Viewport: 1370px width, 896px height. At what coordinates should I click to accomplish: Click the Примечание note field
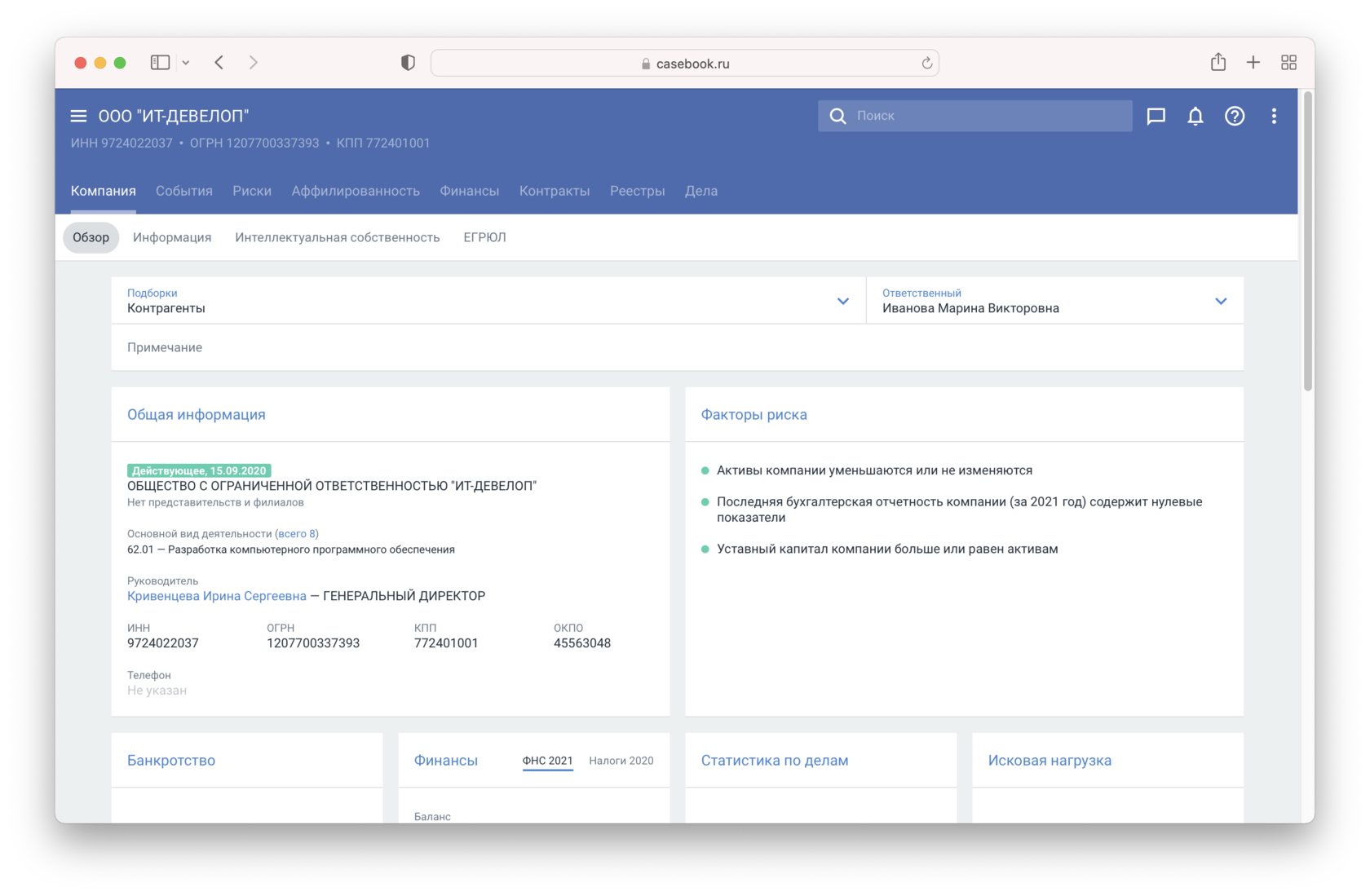(678, 347)
